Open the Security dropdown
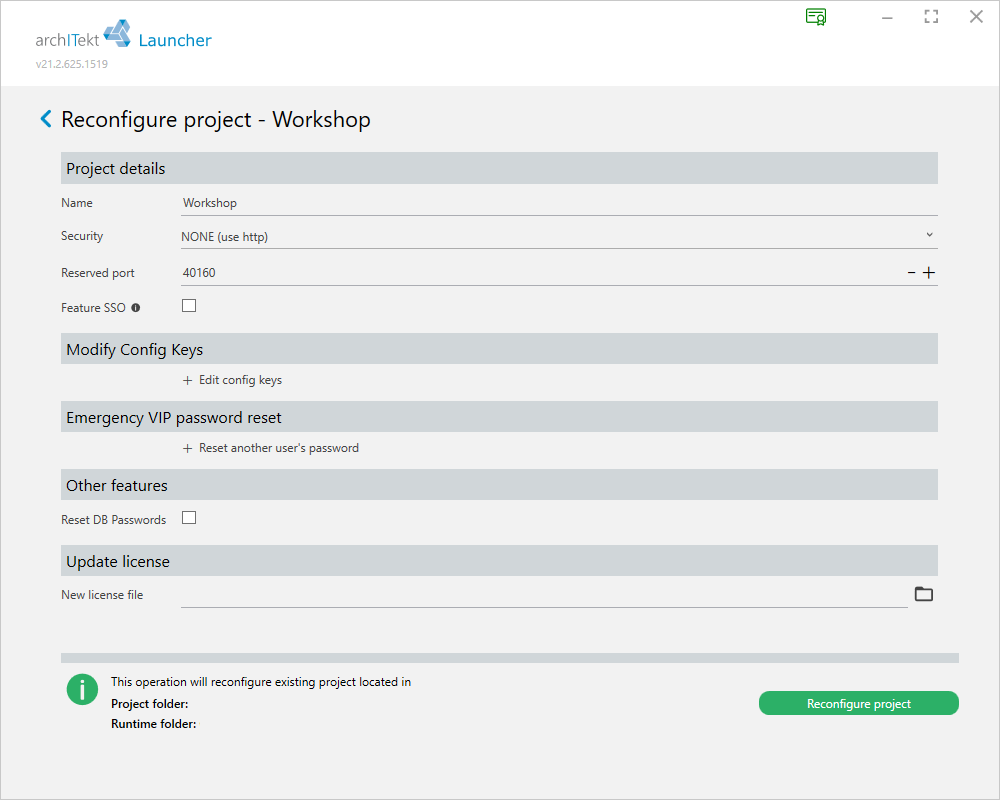 click(x=559, y=236)
